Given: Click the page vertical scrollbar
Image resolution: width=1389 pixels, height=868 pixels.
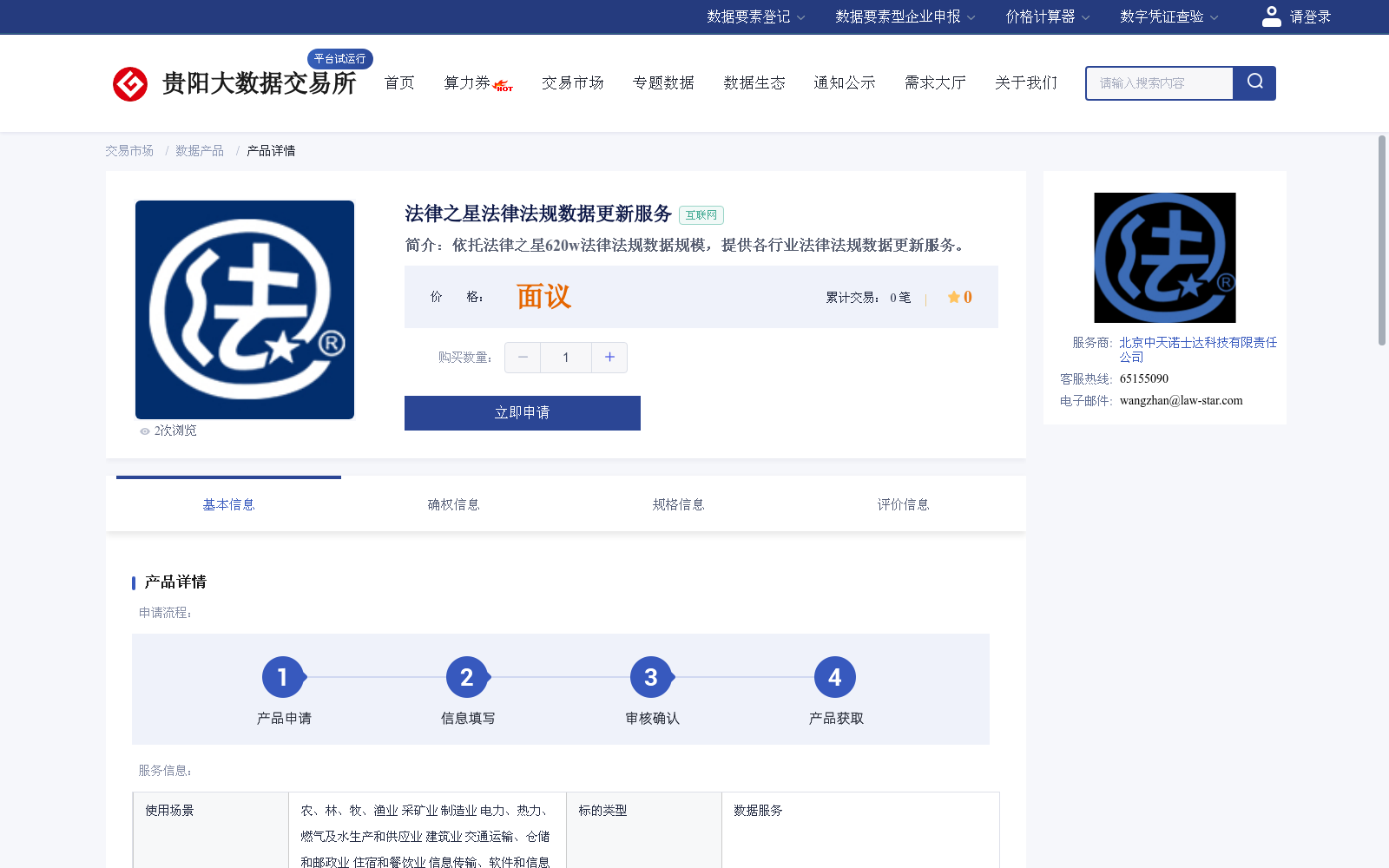Looking at the screenshot, I should [1382, 240].
